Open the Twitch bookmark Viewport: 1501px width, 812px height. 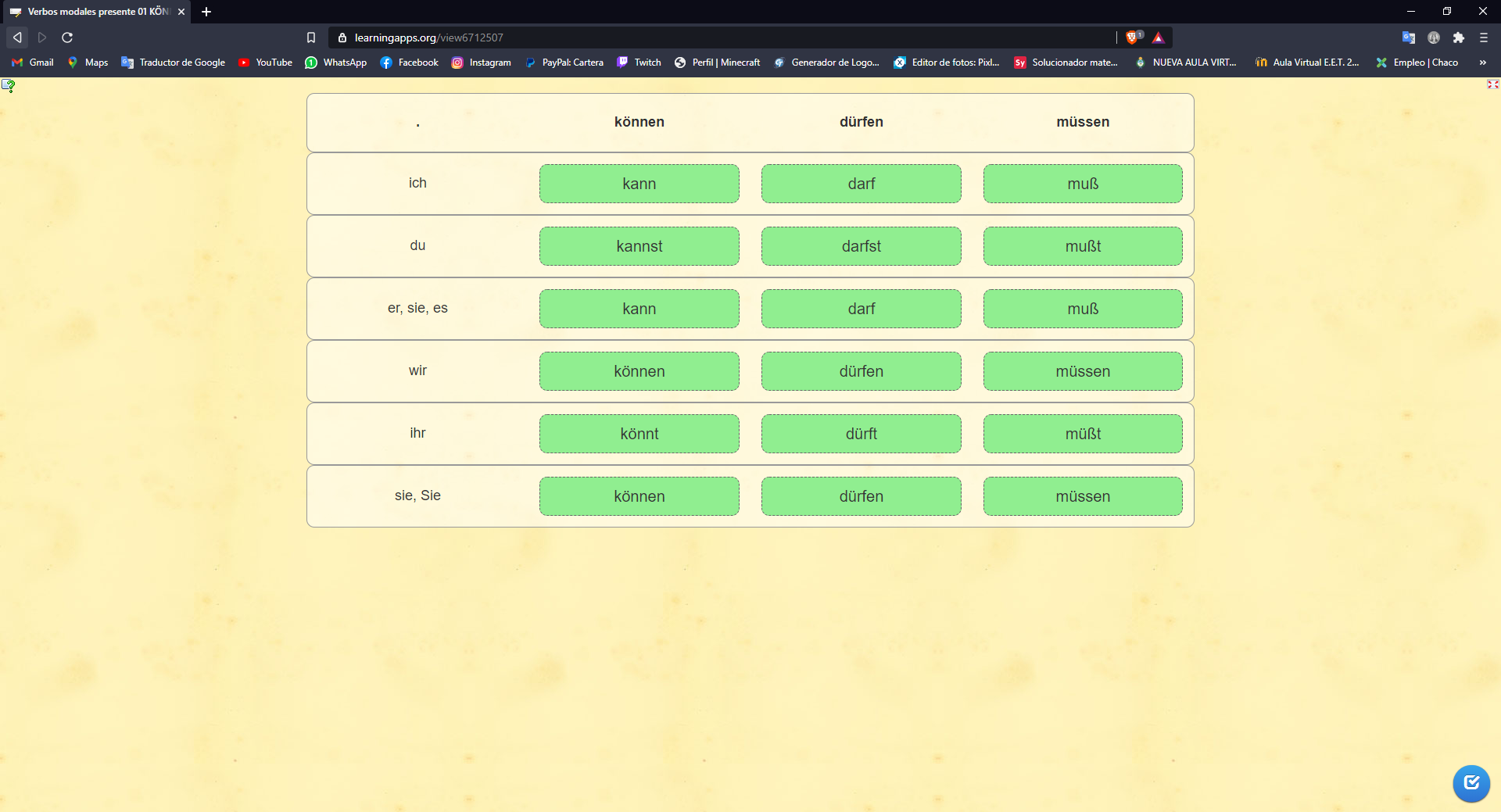click(639, 63)
